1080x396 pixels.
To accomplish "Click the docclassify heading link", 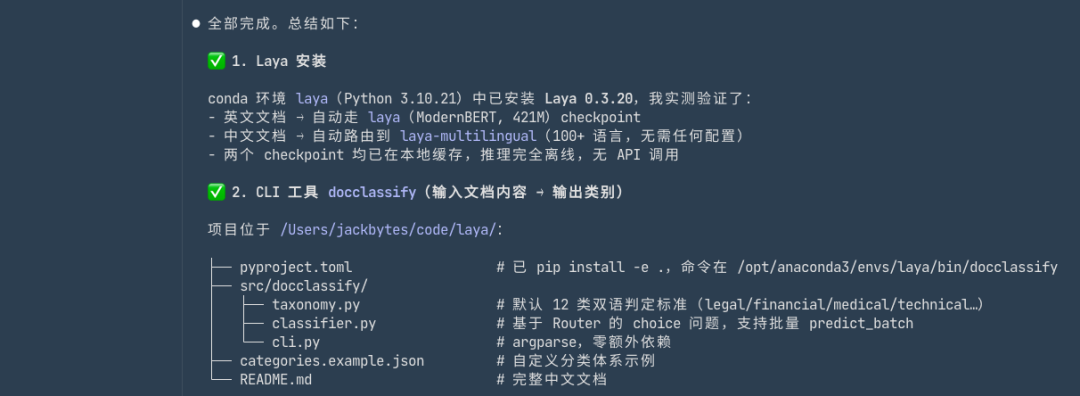I will pos(373,193).
